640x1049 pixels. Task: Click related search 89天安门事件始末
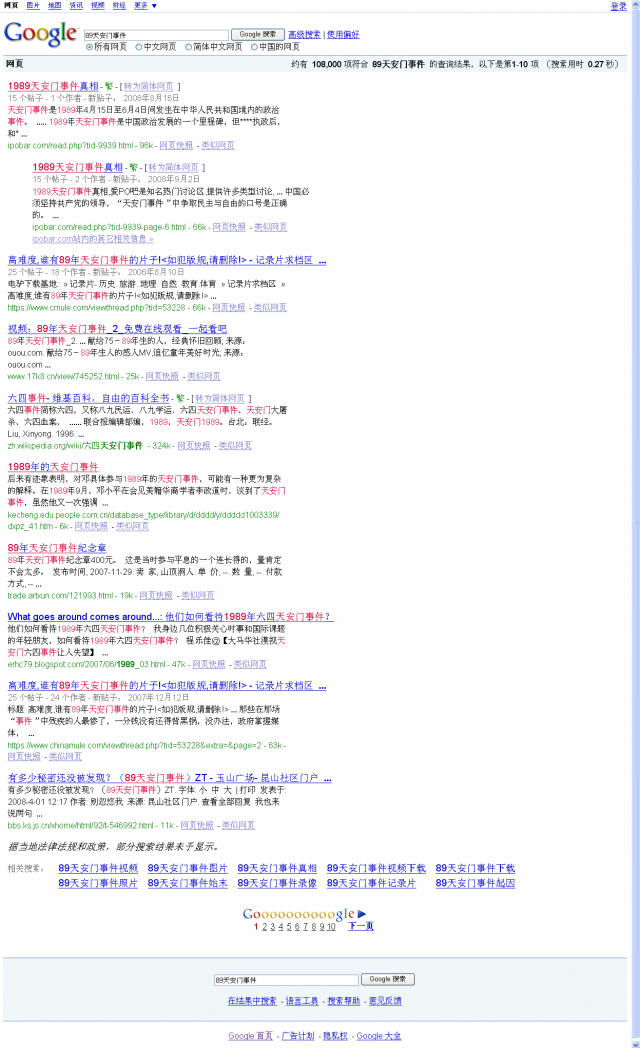point(187,883)
